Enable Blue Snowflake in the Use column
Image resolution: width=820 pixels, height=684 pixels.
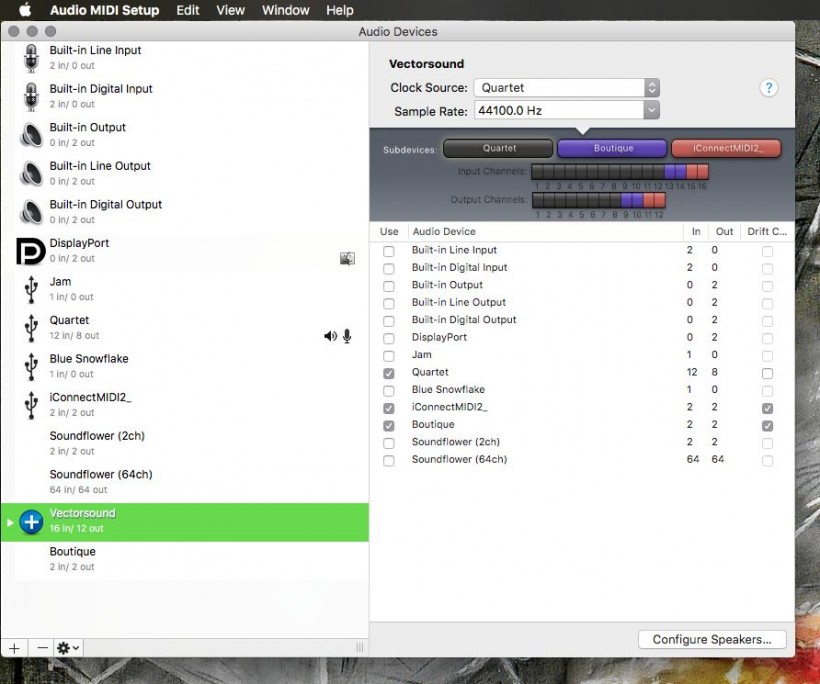click(x=389, y=391)
